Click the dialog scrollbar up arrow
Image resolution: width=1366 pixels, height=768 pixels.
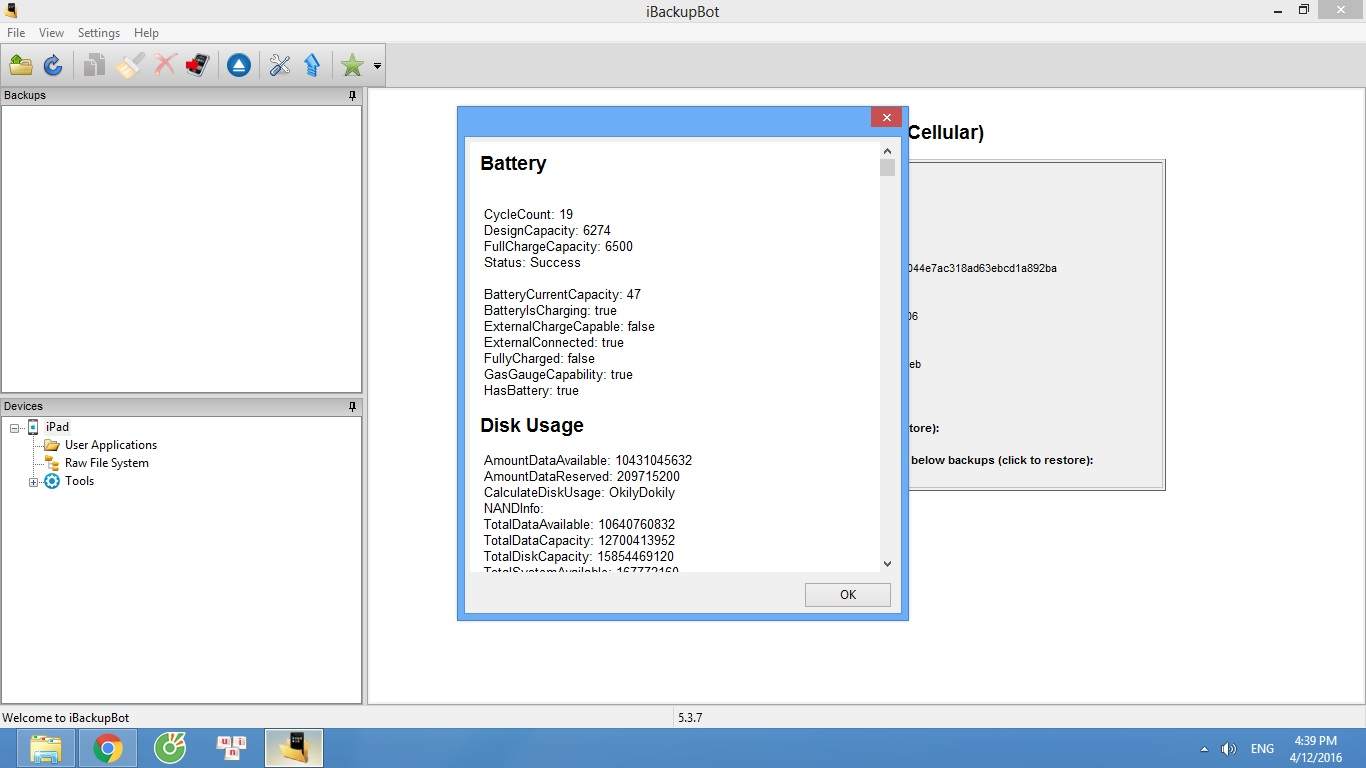pyautogui.click(x=887, y=150)
